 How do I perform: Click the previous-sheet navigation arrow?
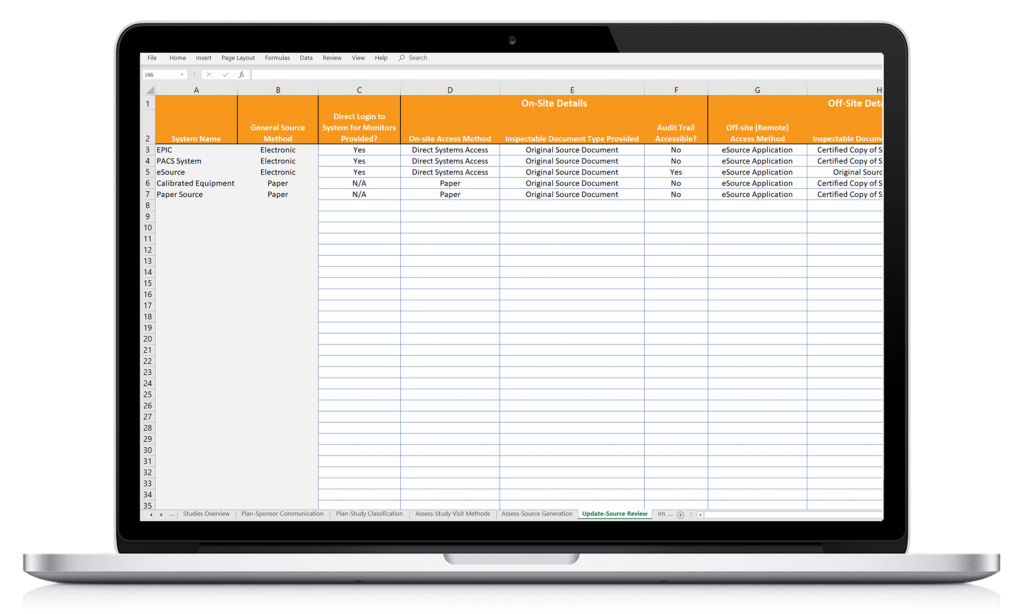pyautogui.click(x=152, y=513)
